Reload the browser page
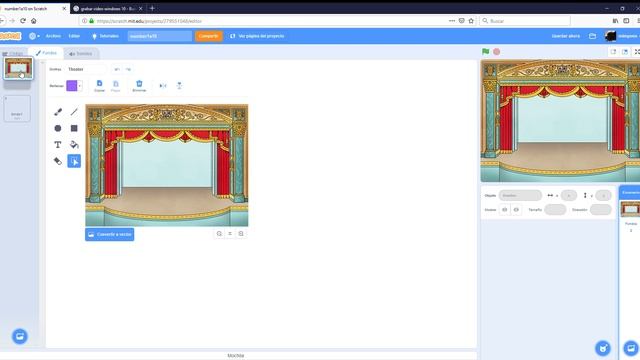Image resolution: width=640 pixels, height=360 pixels. [x=23, y=21]
